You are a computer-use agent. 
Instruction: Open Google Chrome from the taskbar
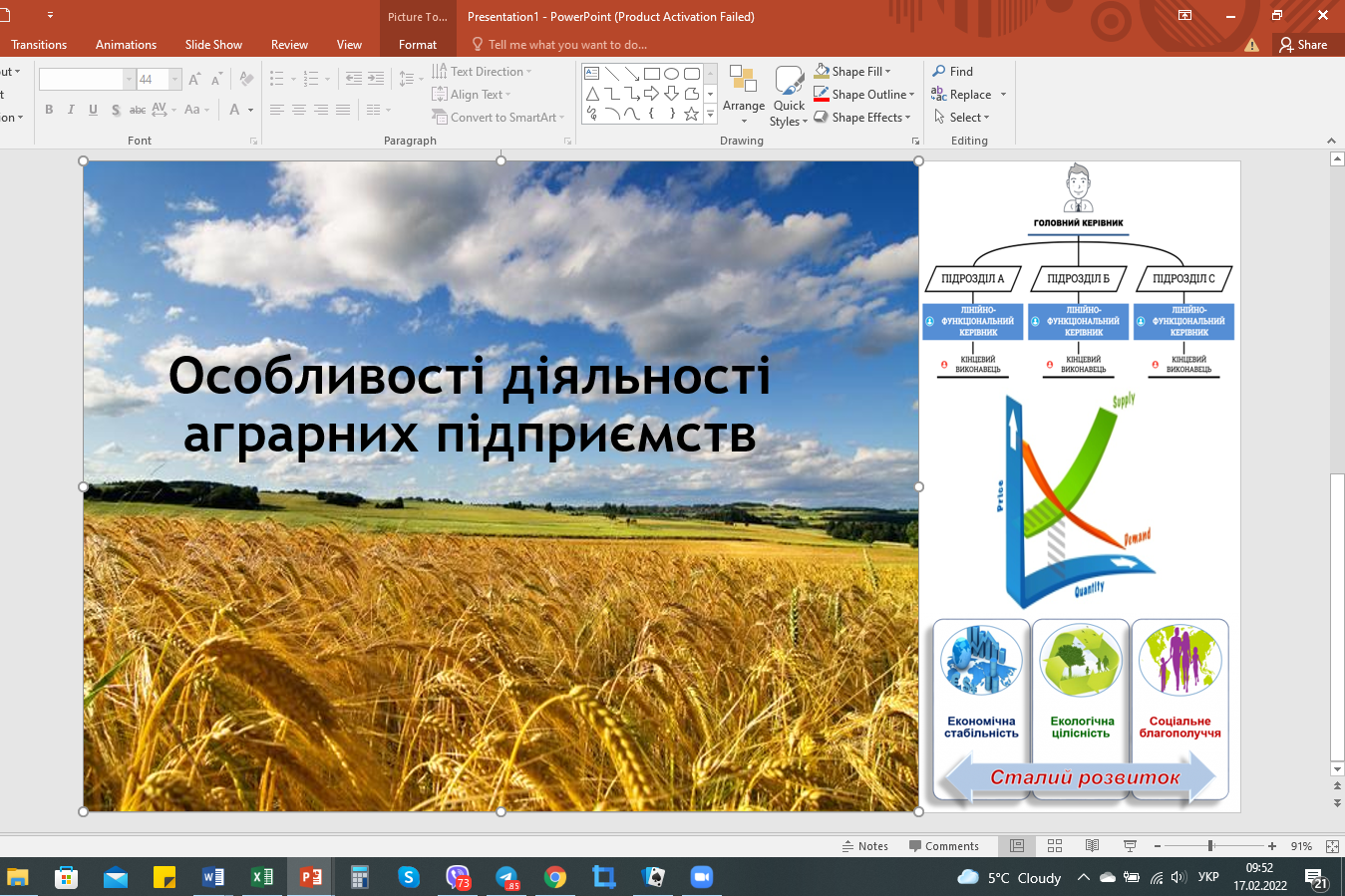[x=555, y=877]
